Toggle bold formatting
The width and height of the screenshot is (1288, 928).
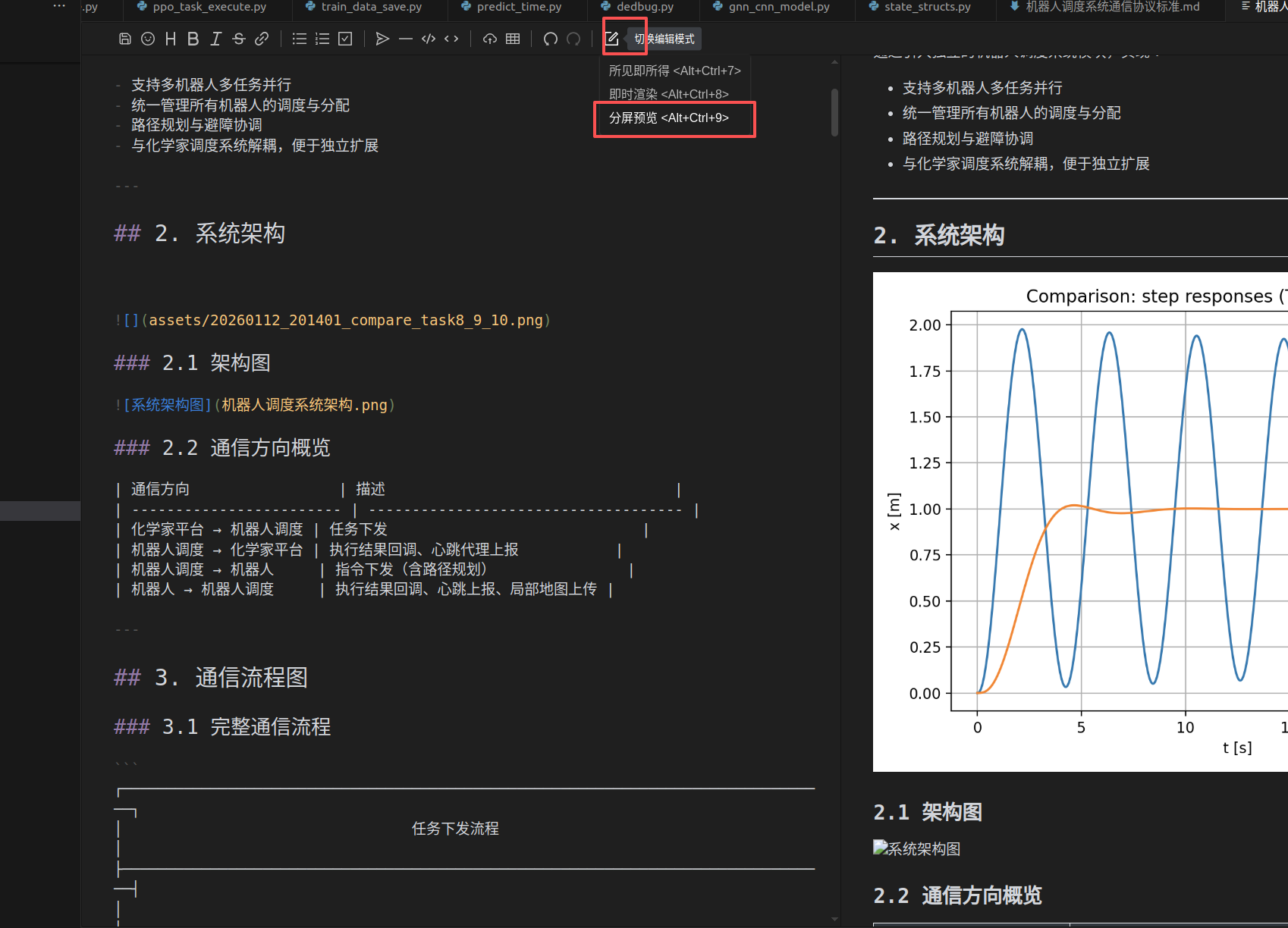coord(193,39)
